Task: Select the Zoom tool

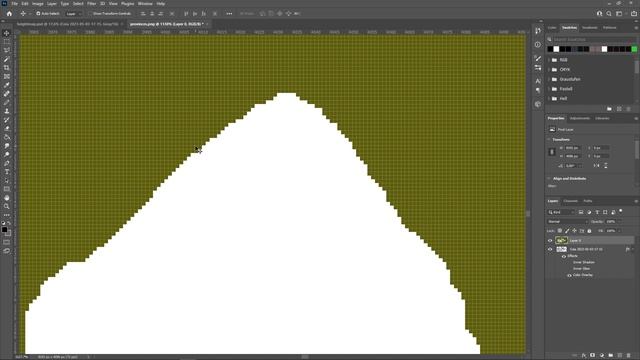Action: click(x=7, y=206)
